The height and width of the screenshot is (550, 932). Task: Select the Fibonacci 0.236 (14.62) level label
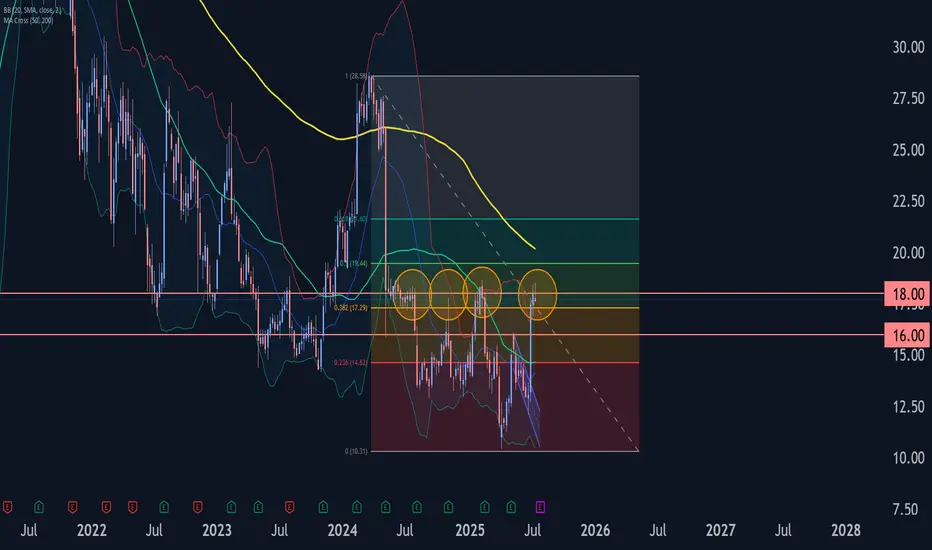(x=351, y=363)
